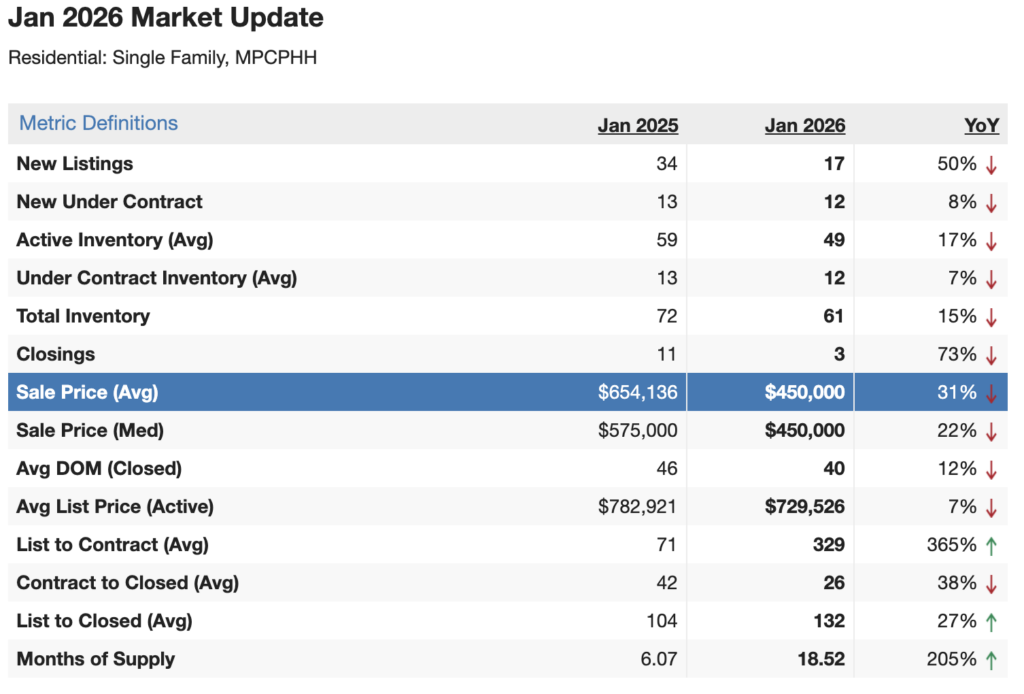Click the green up arrow for List to Contract
Image resolution: width=1024 pixels, height=694 pixels.
point(991,546)
